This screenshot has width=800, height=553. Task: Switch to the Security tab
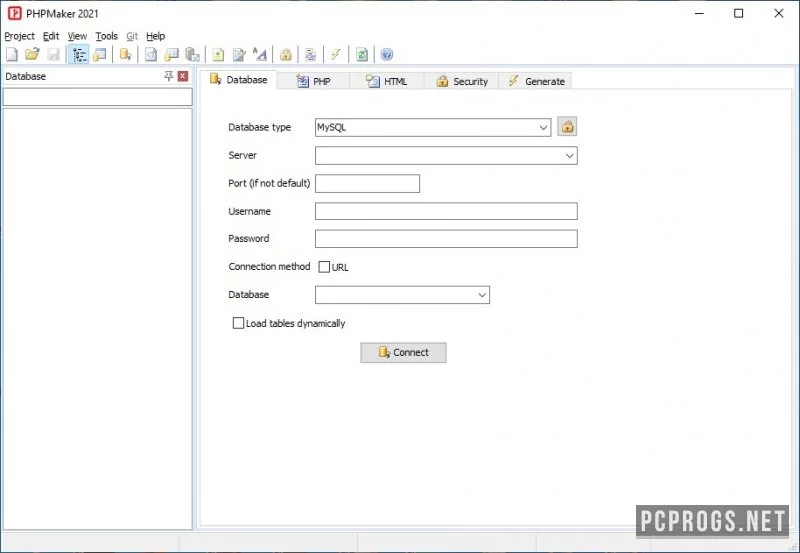coord(462,81)
